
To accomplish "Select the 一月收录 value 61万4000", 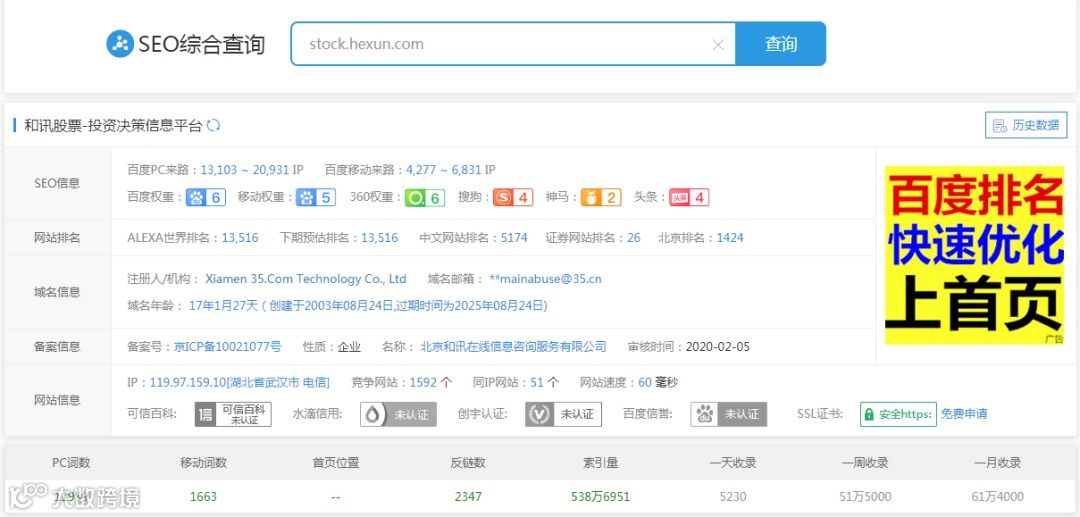I will tap(997, 496).
